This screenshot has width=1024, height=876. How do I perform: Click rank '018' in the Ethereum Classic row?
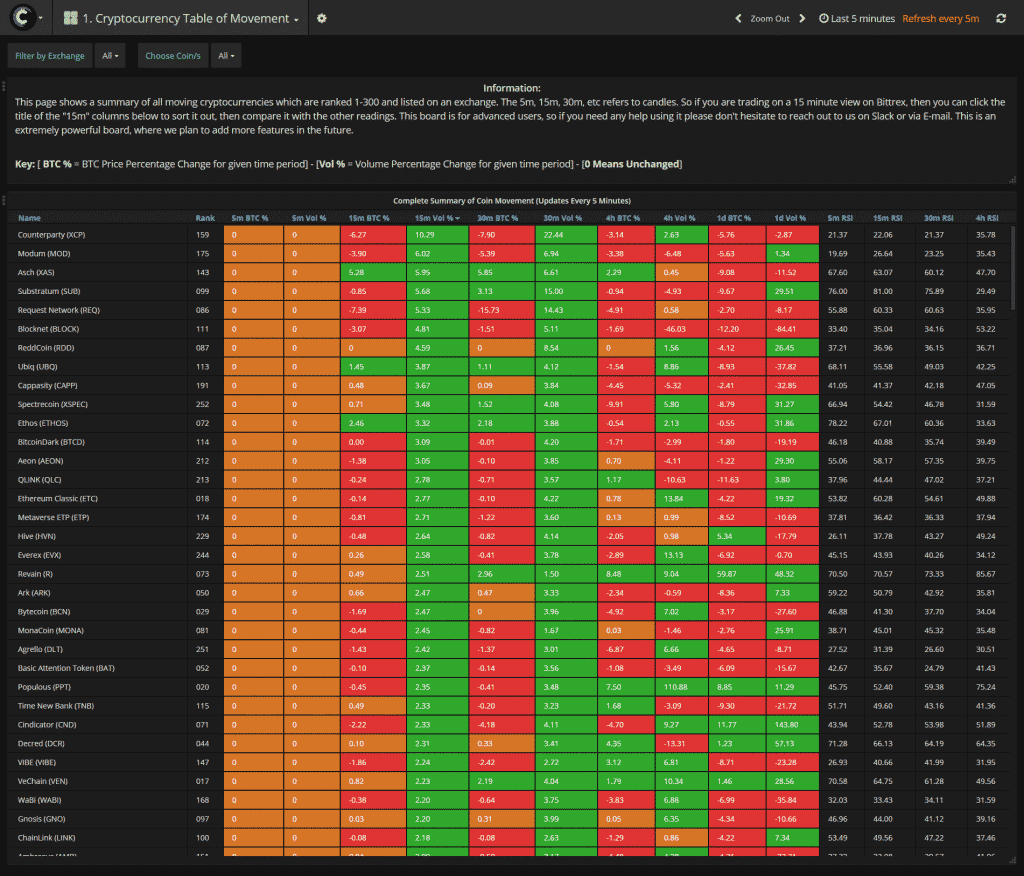click(x=202, y=498)
